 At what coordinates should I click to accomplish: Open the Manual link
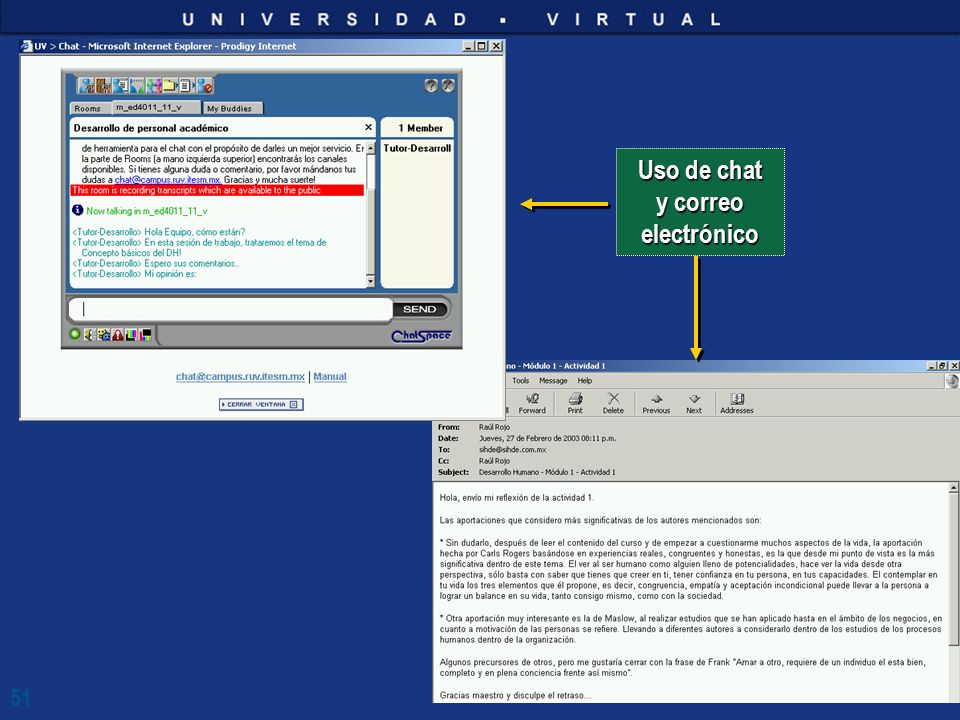click(x=330, y=377)
